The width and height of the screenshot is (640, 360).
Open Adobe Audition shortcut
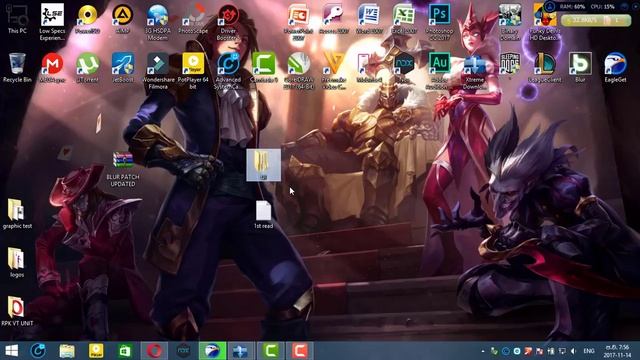pyautogui.click(x=439, y=70)
